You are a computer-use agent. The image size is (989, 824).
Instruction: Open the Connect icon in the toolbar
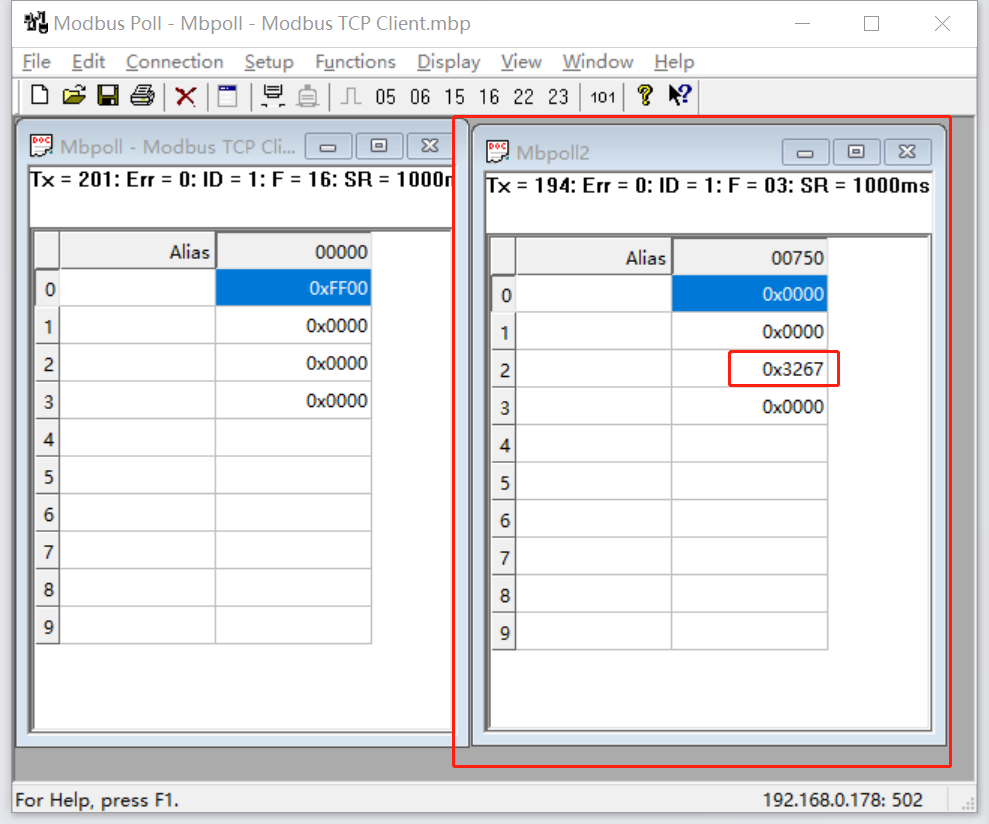tap(271, 96)
